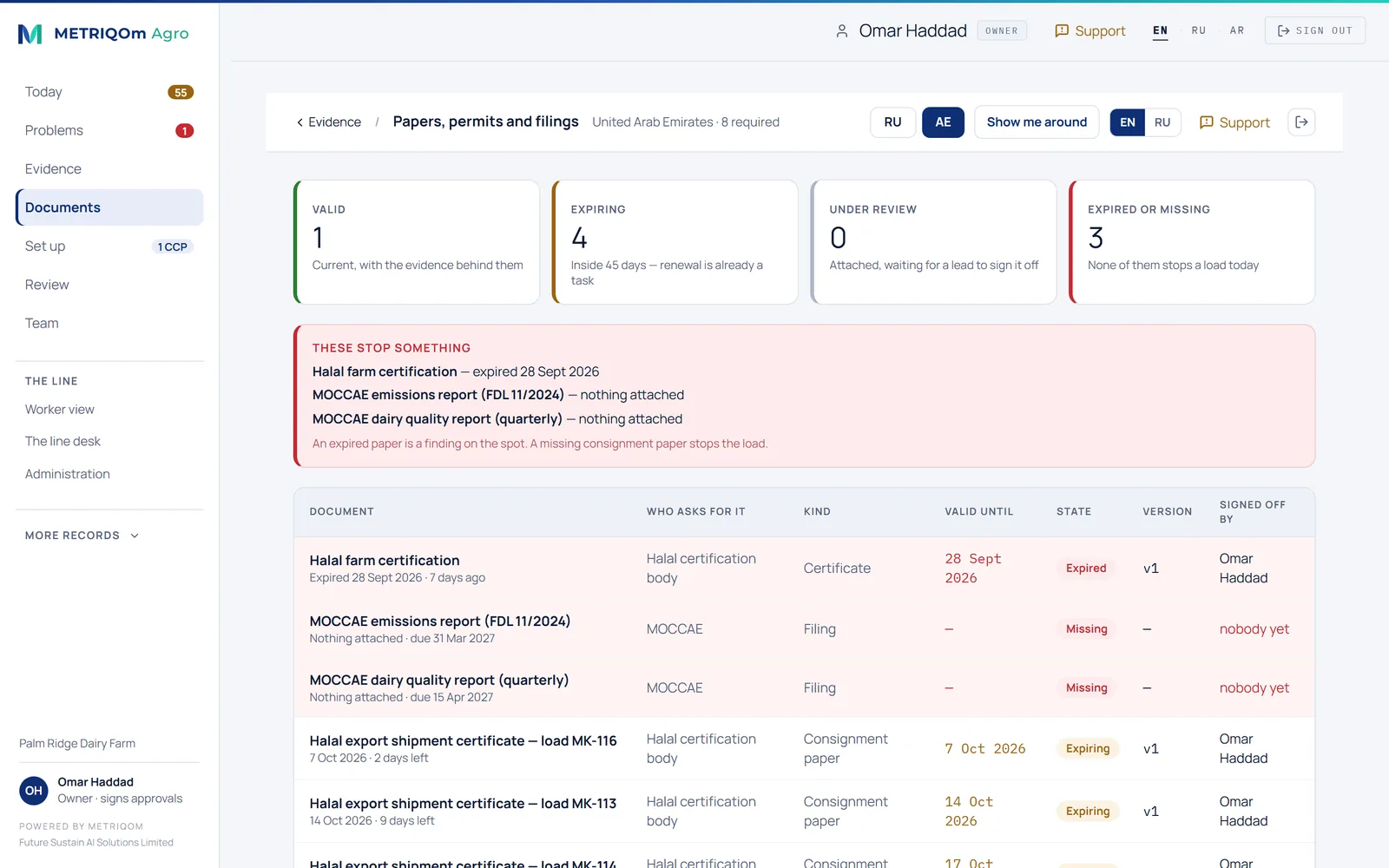Viewport: 1389px width, 868px height.
Task: Click the Show me around button
Action: tap(1037, 122)
